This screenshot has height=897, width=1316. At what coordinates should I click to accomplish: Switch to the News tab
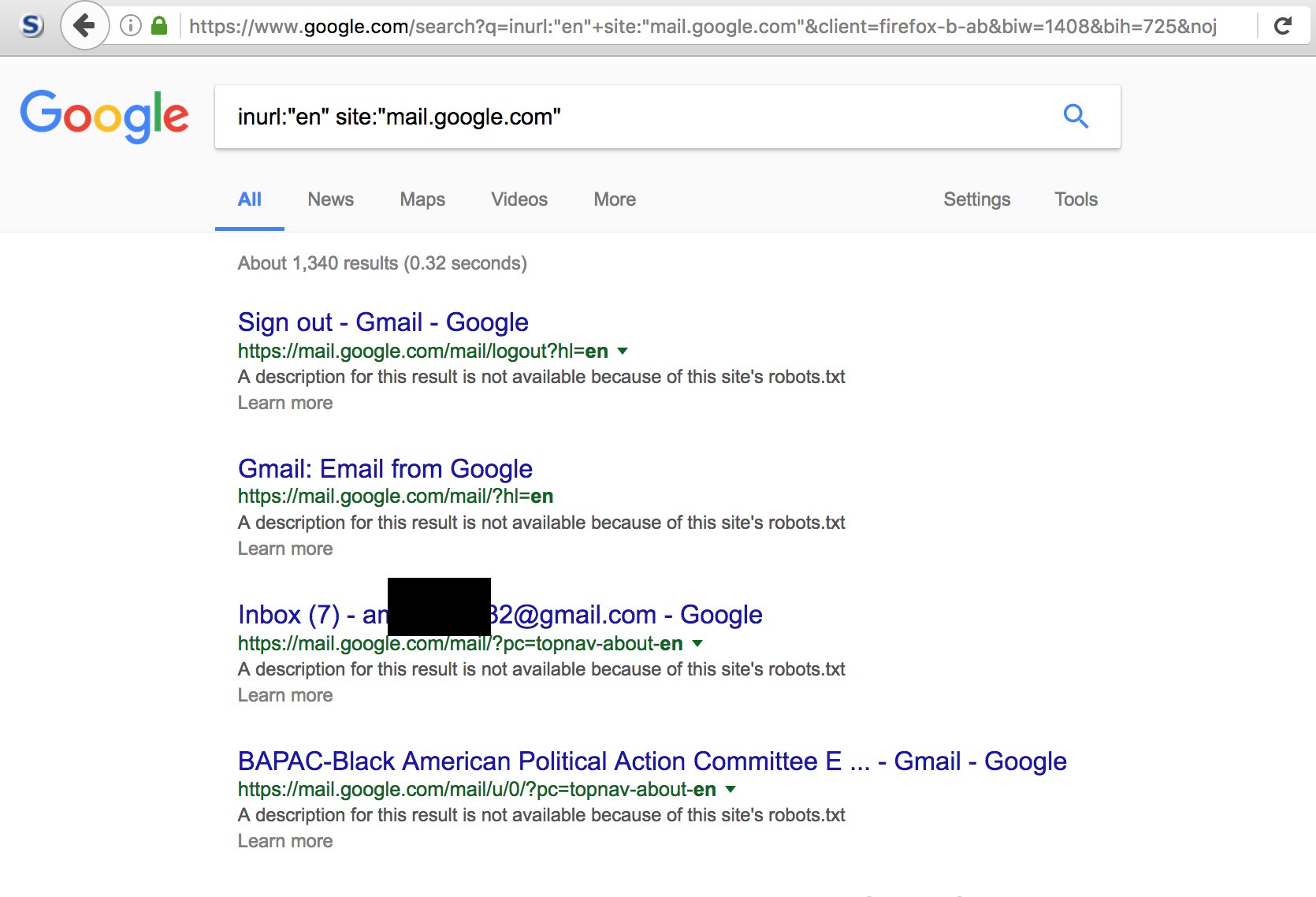coord(330,199)
